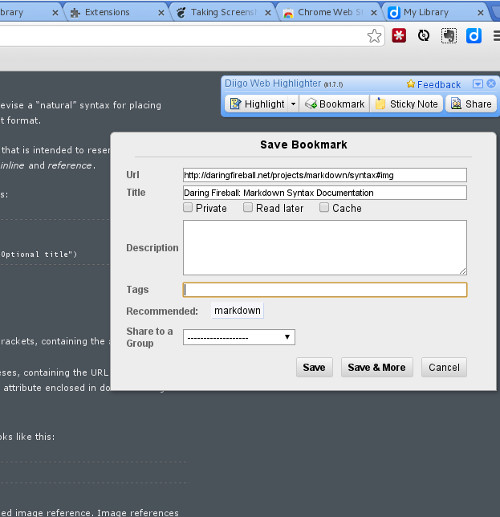
Task: Check the Cache checkbox
Action: 324,207
